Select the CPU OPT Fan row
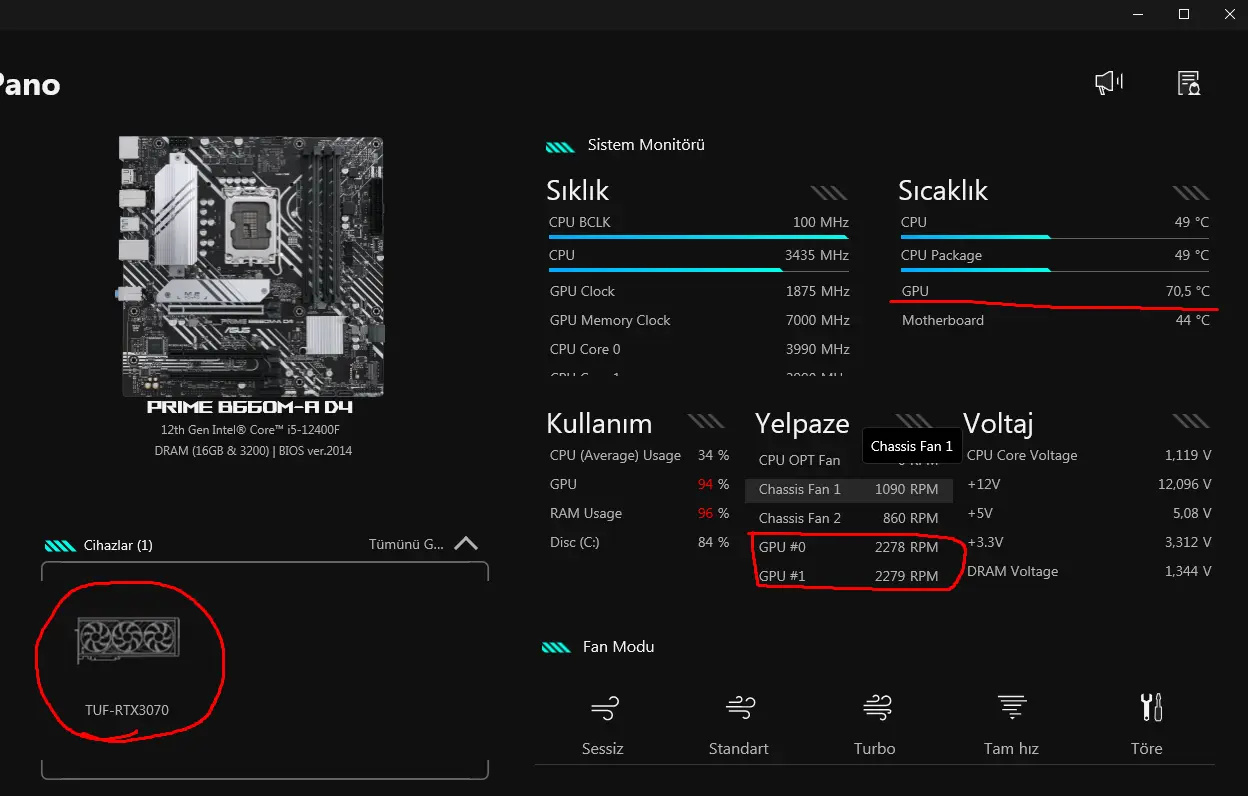The height and width of the screenshot is (796, 1248). [848, 461]
